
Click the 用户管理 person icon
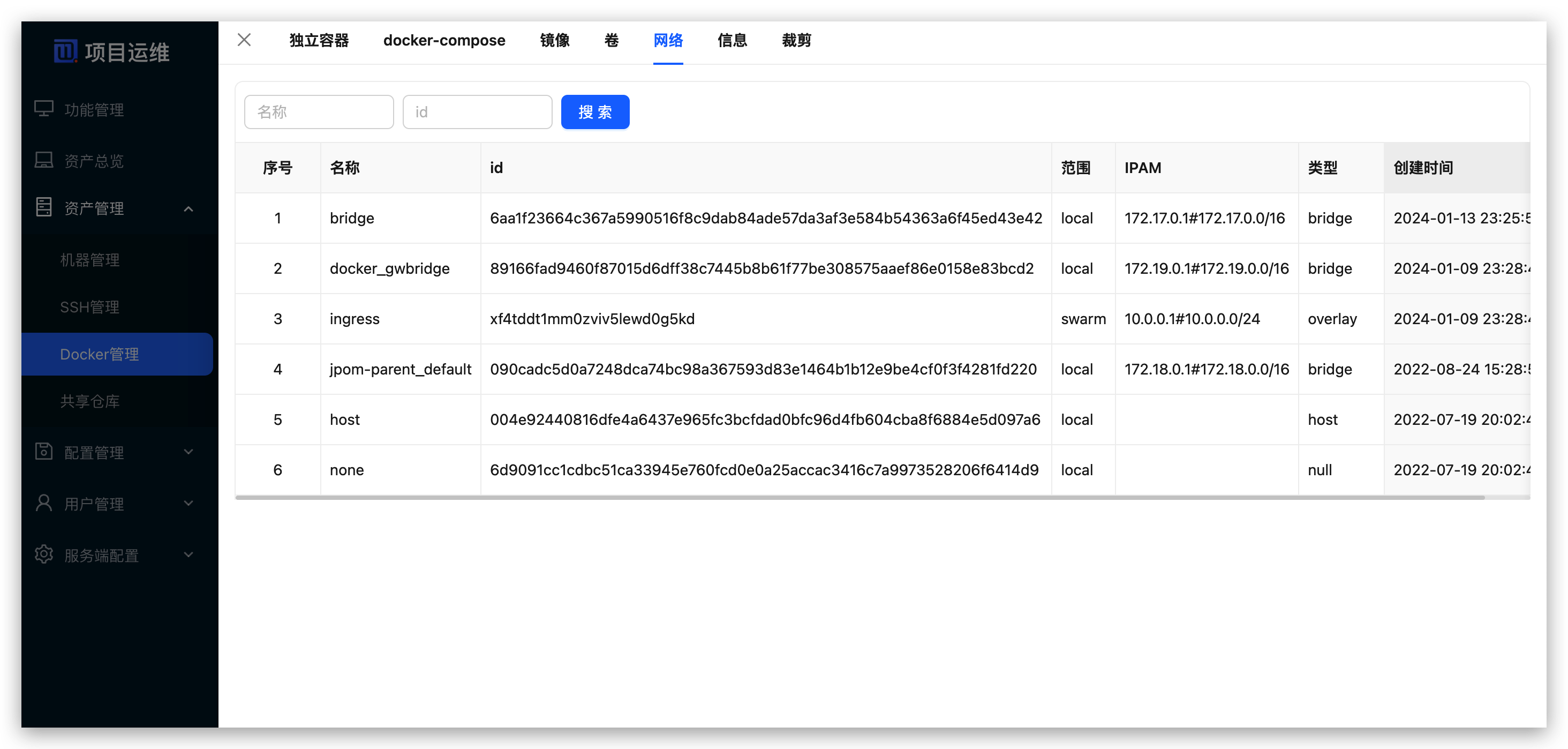44,503
